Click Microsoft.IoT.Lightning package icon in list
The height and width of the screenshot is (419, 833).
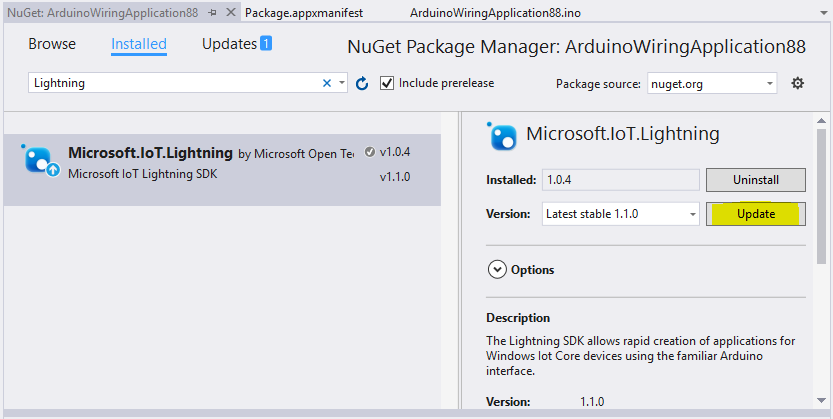(x=40, y=160)
